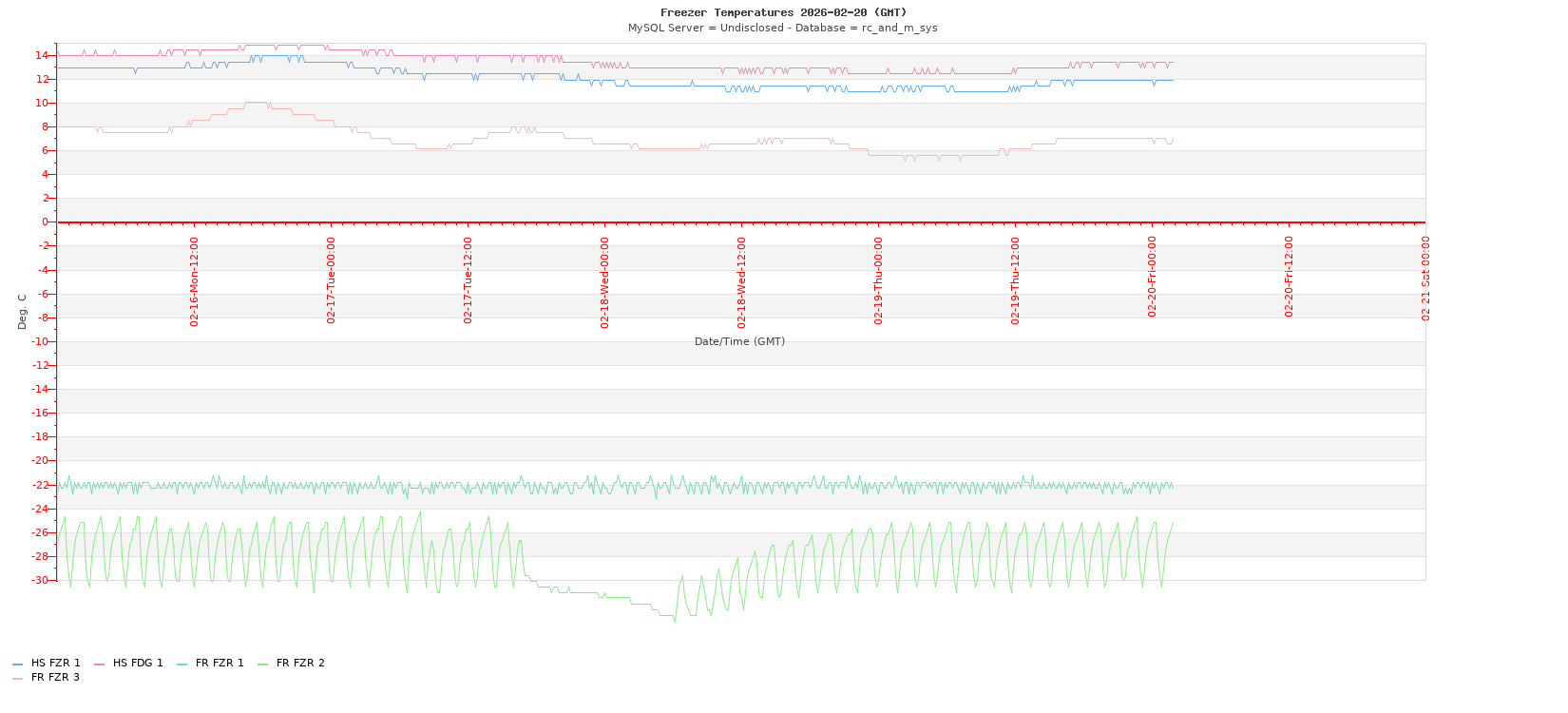This screenshot has height=713, width=1568.
Task: Select the FR FZR 1 legend label
Action: pyautogui.click(x=220, y=664)
